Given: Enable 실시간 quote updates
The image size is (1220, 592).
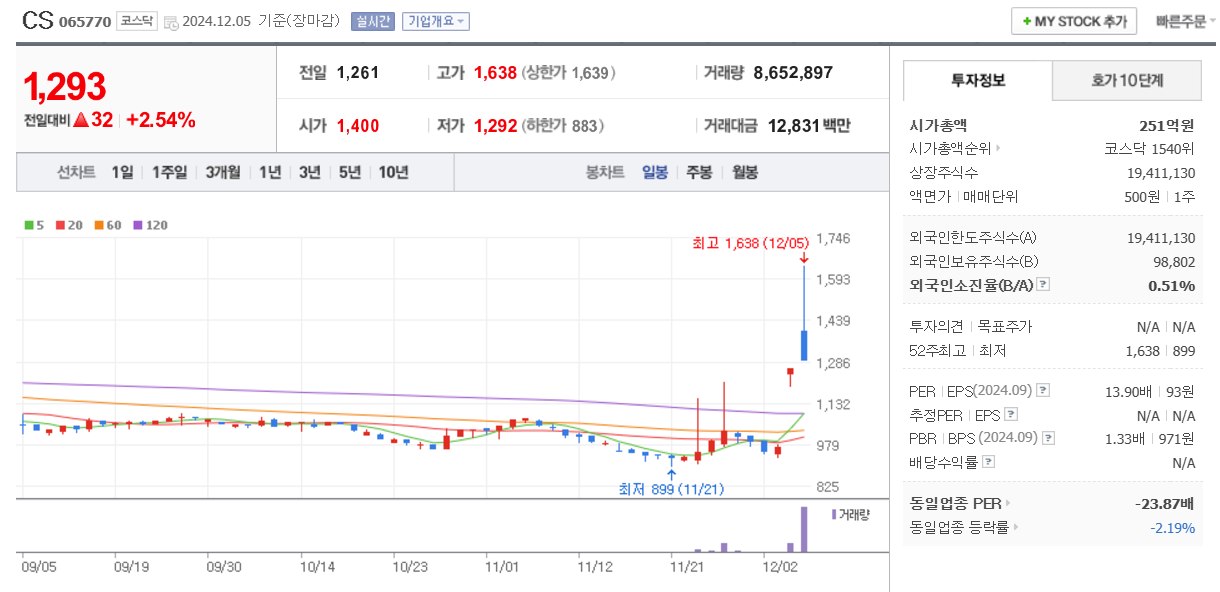Looking at the screenshot, I should click(374, 21).
